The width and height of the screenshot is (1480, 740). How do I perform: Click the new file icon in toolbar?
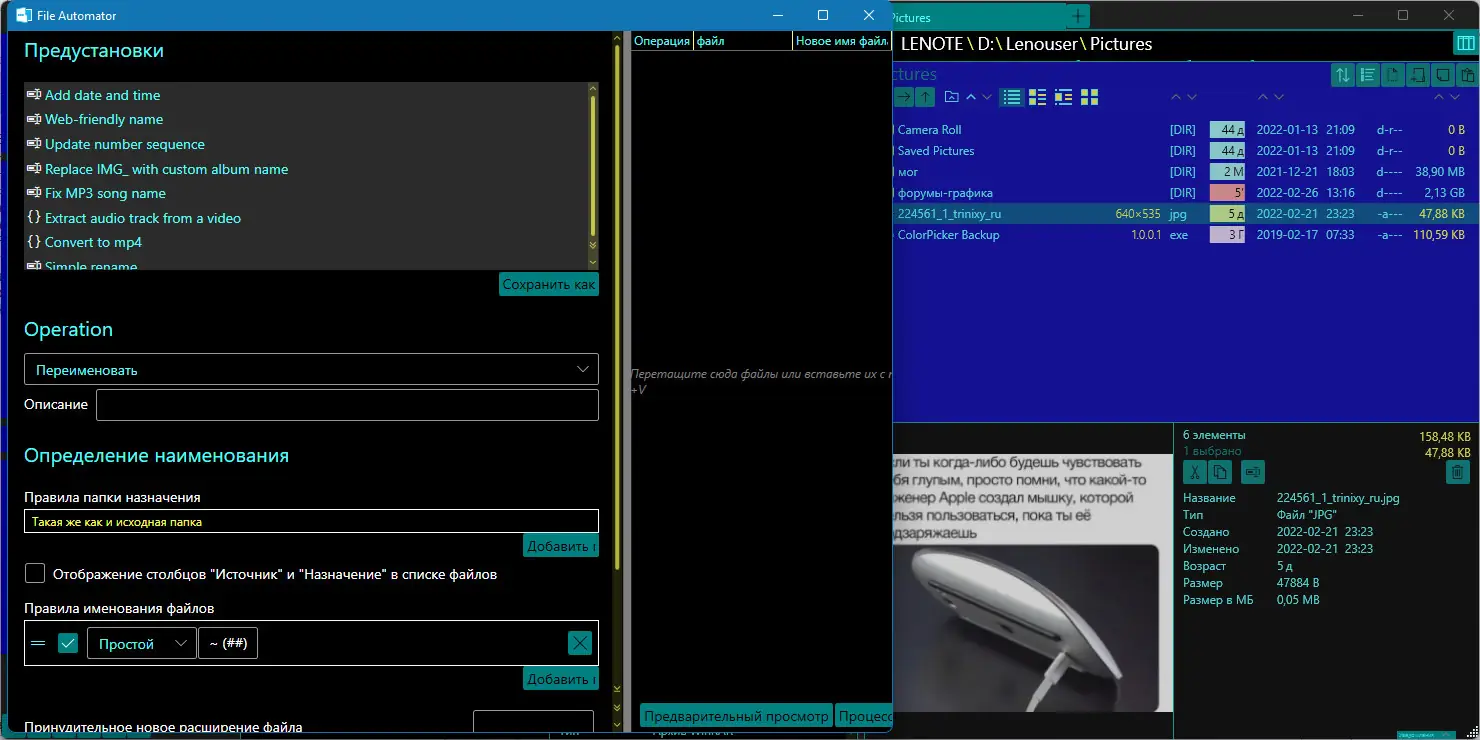click(x=1392, y=75)
